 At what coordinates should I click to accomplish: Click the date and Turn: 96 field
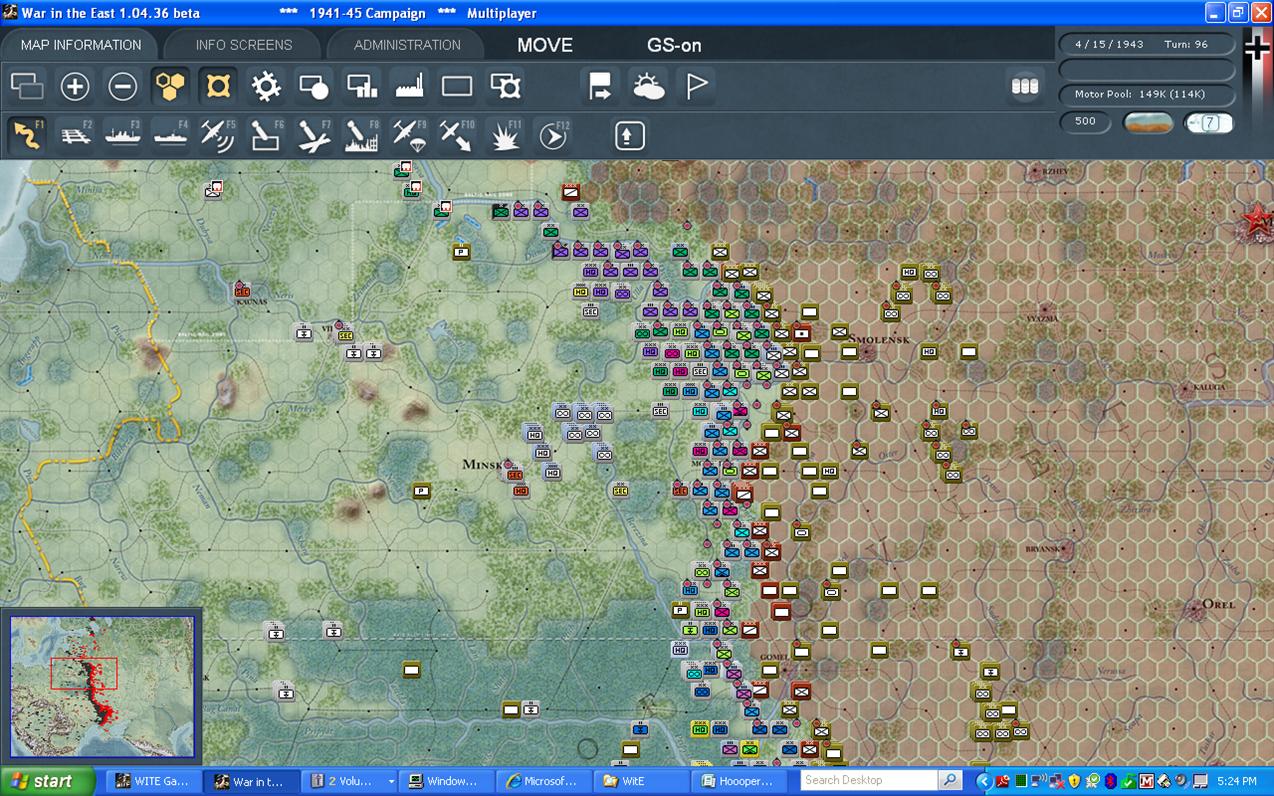tap(1147, 44)
